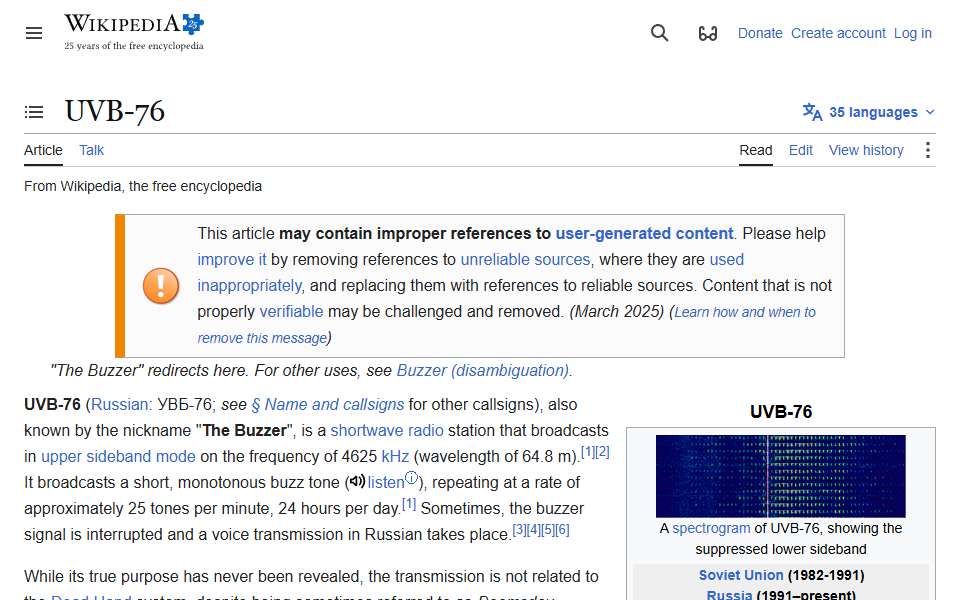Open the more options vertical dots
Screen dimensions: 960x600
(928, 150)
